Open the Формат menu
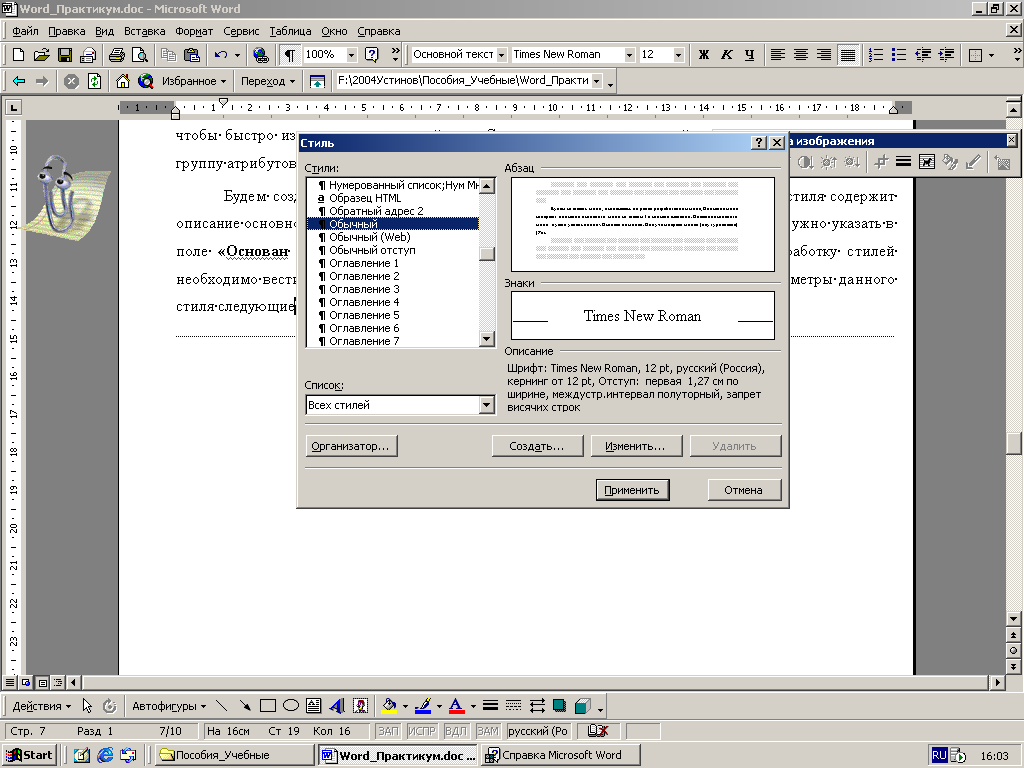The height and width of the screenshot is (768, 1024). coord(194,31)
